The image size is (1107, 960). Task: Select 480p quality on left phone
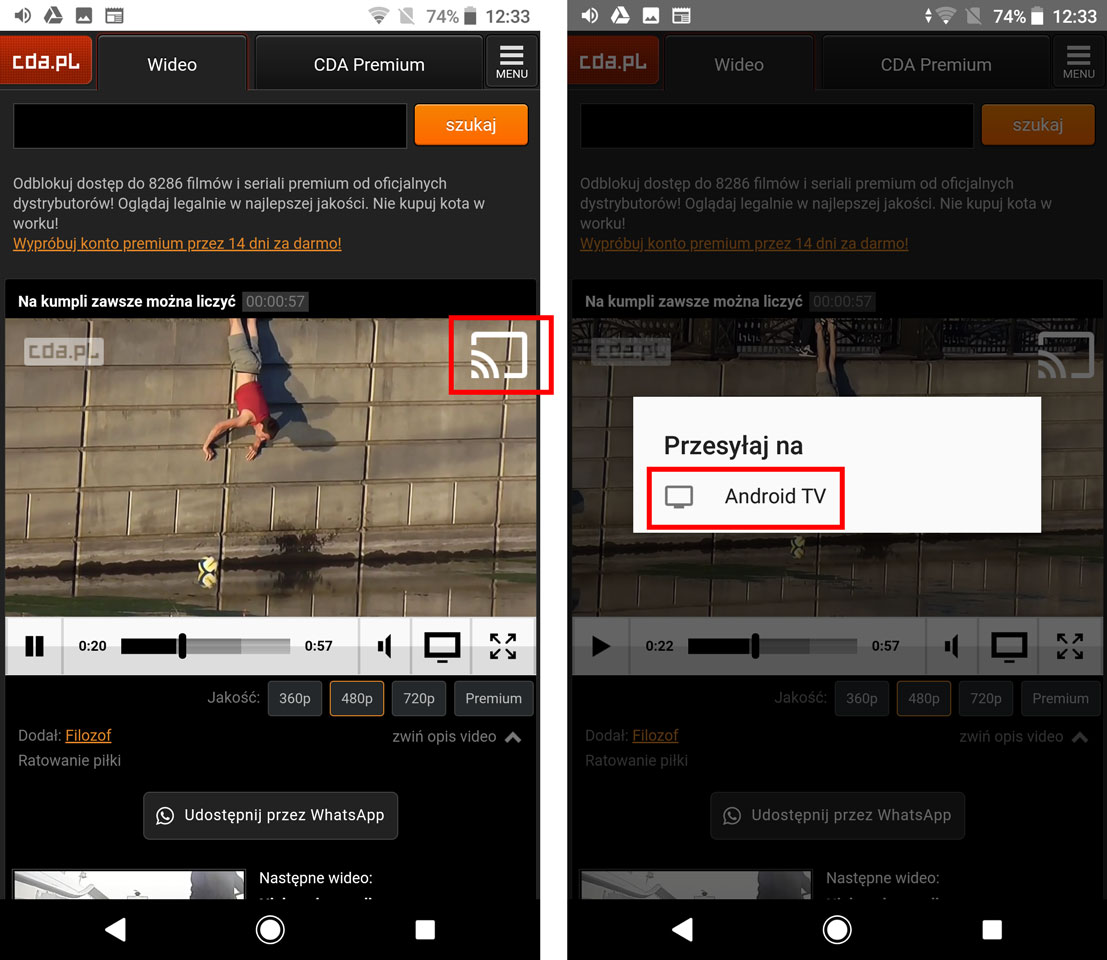click(x=357, y=698)
